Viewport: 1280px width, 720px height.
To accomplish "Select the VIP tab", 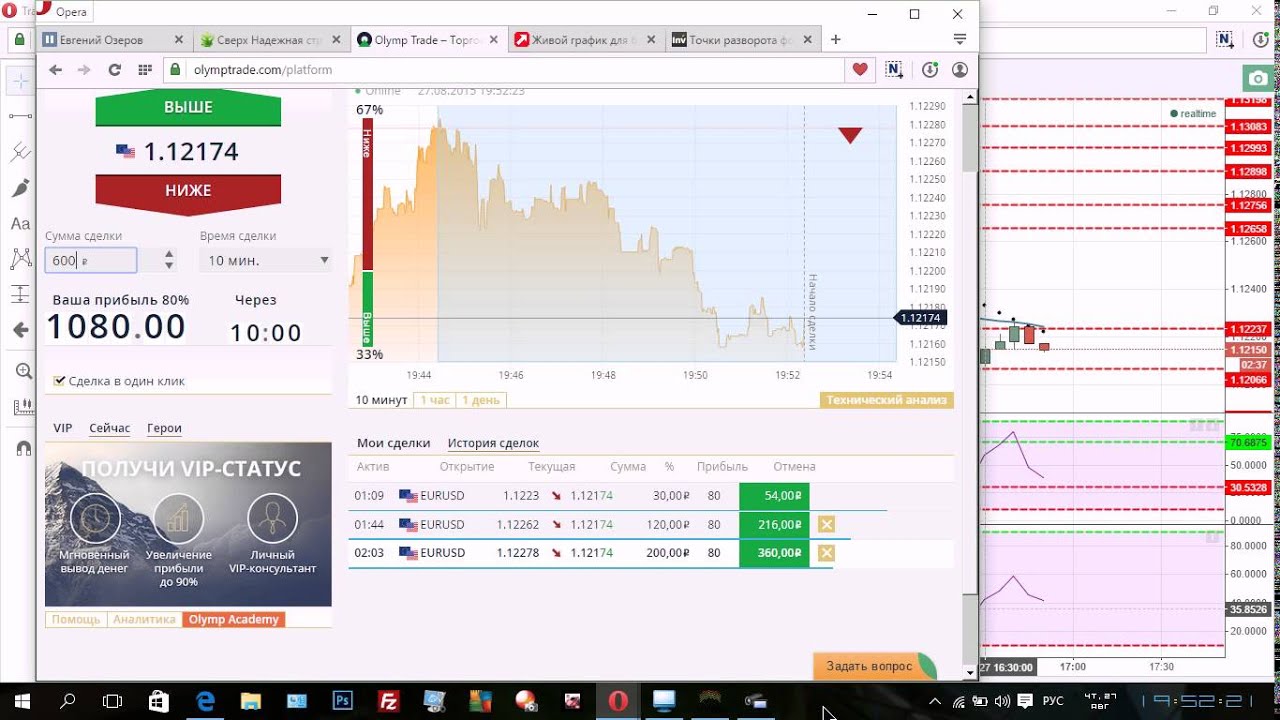I will 63,428.
